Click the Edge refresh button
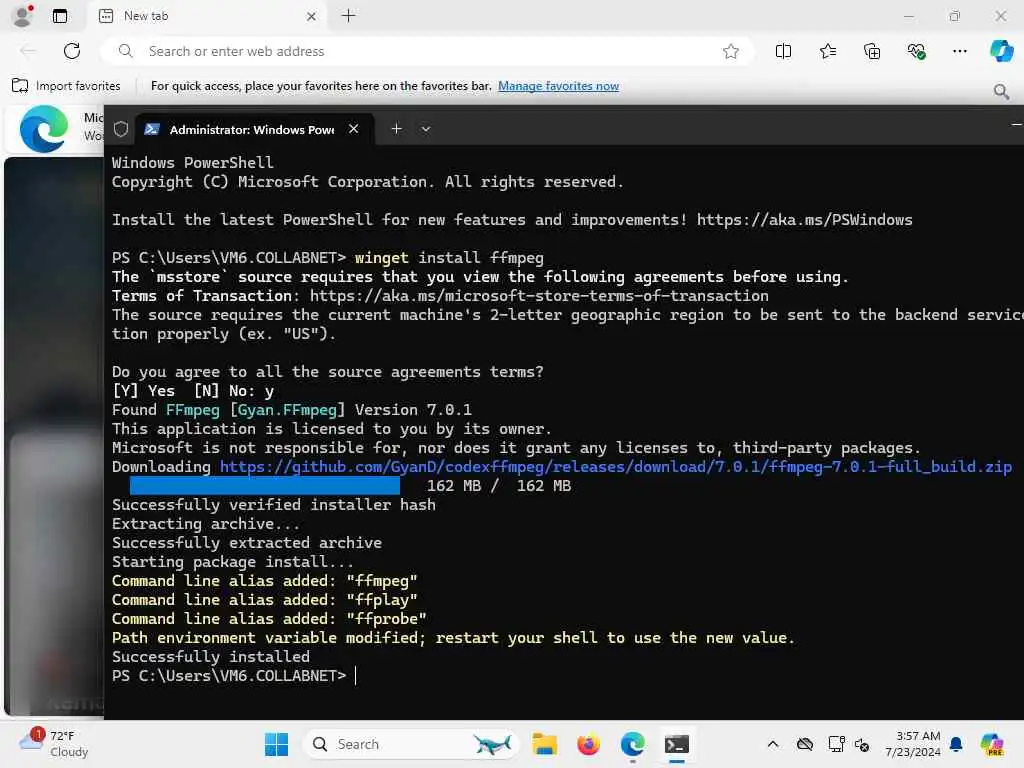The image size is (1024, 768). 72,51
